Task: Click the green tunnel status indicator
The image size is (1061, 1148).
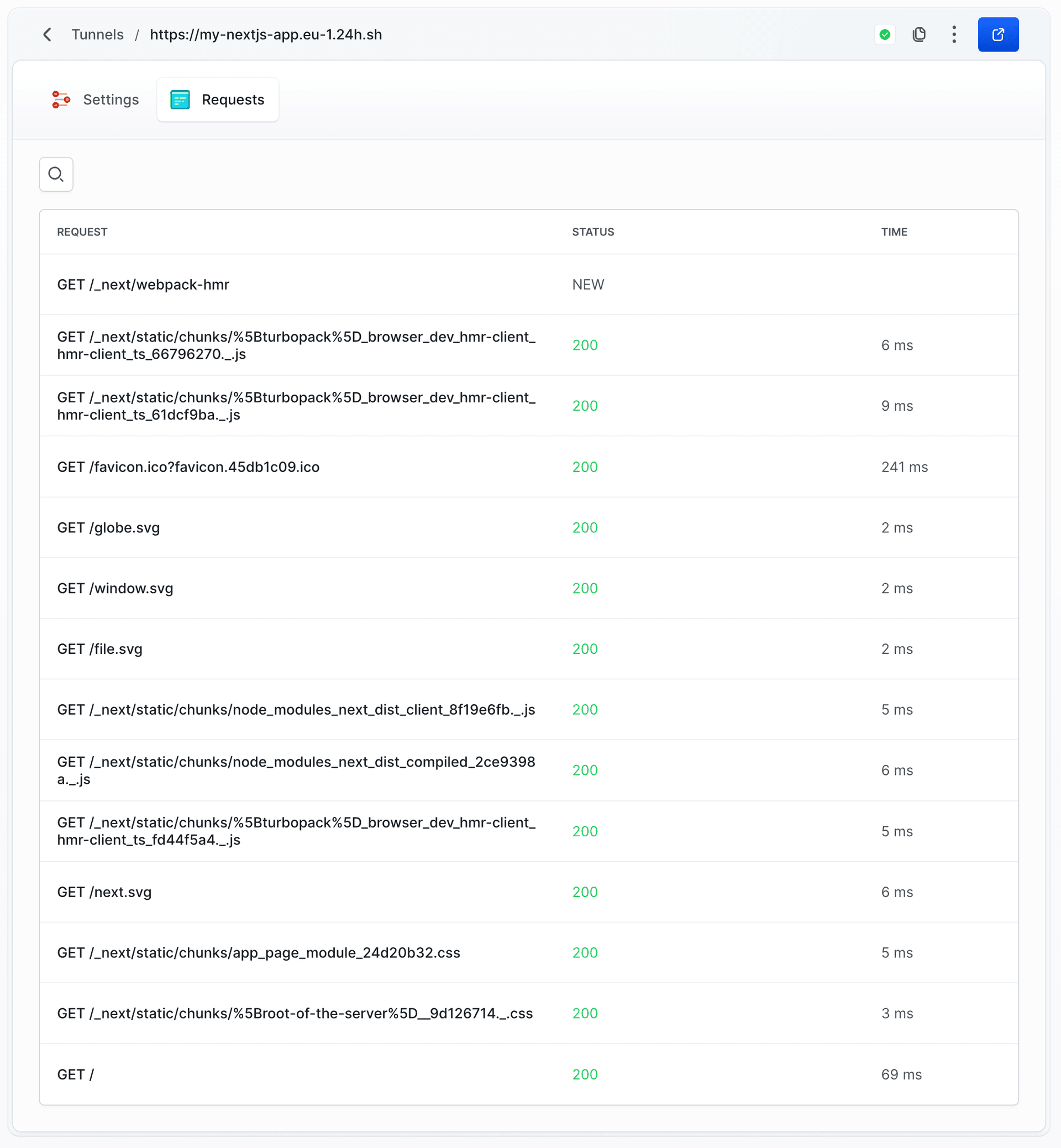Action: click(885, 34)
